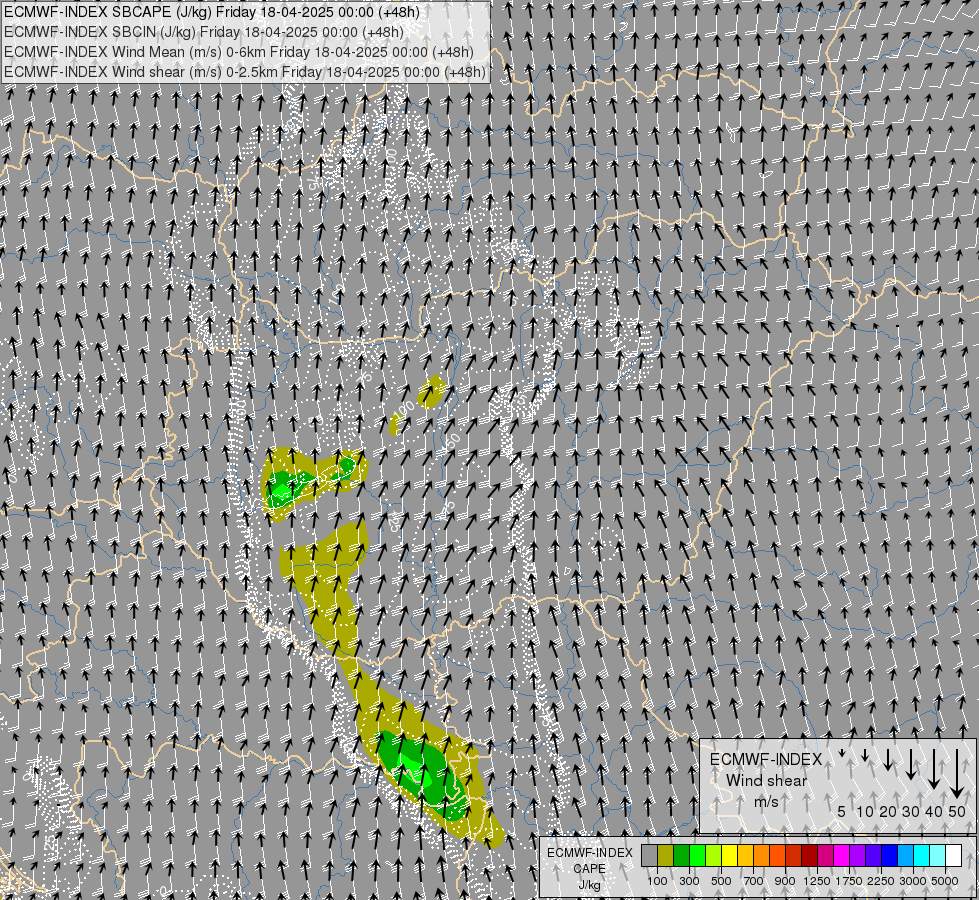Click the azure swatch left of 3000 tick
The width and height of the screenshot is (979, 900).
coord(906,855)
